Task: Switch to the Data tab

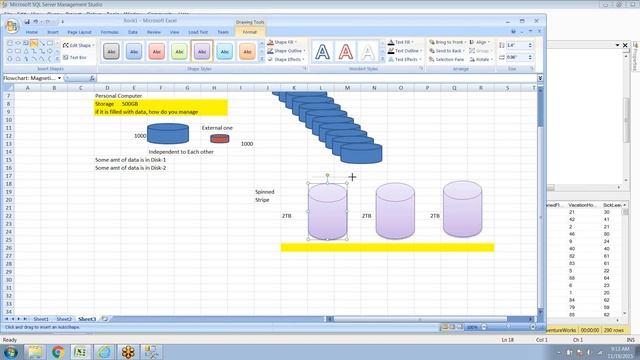Action: (x=133, y=32)
